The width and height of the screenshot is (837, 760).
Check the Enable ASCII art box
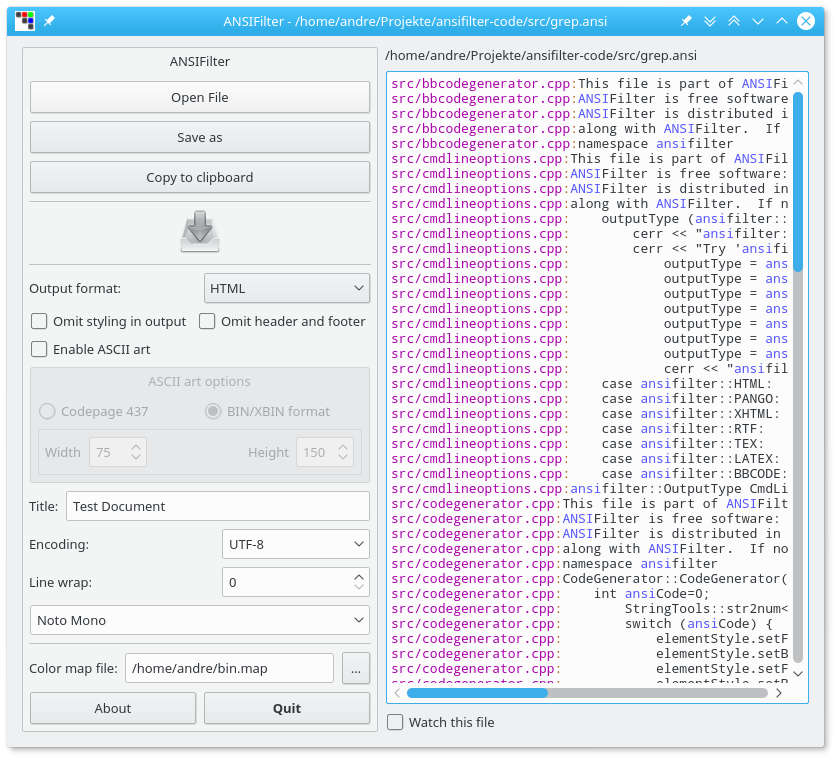[39, 349]
